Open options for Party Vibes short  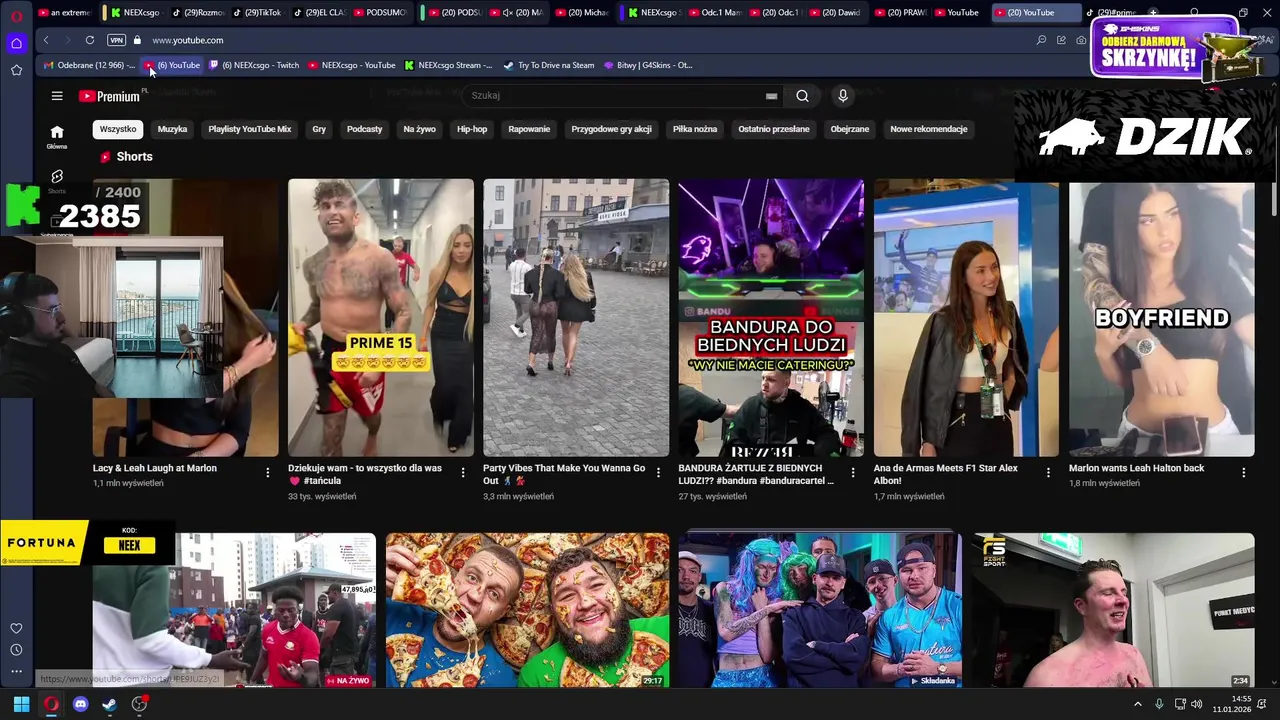click(x=658, y=472)
